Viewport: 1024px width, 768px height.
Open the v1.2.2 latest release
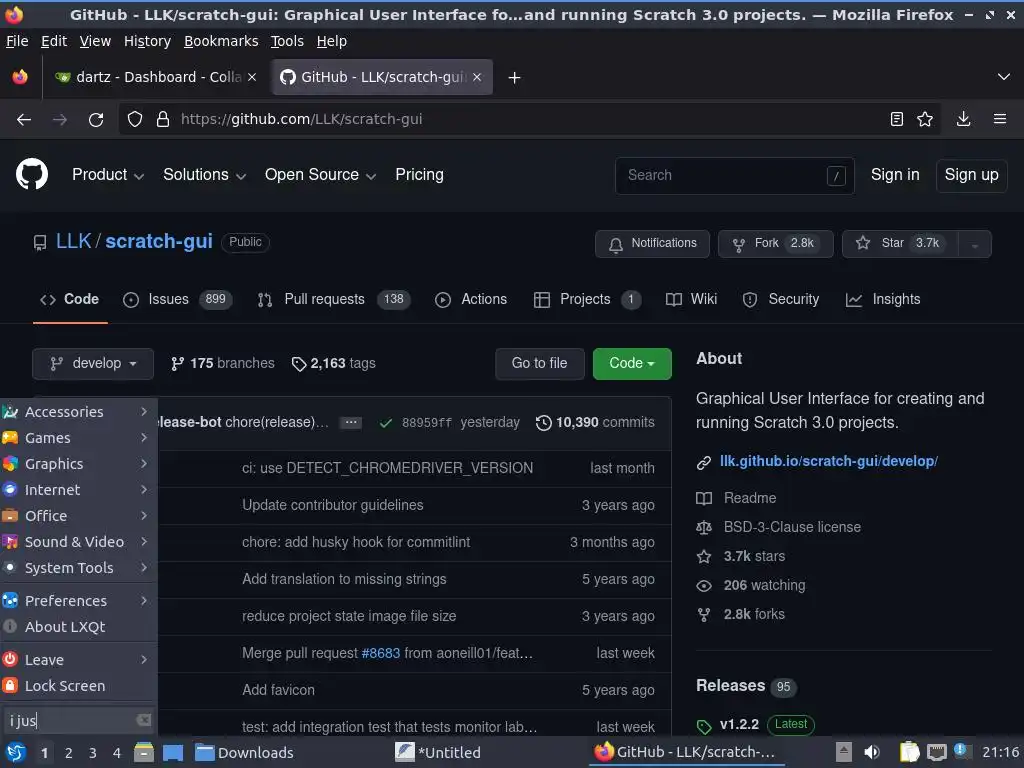click(x=739, y=724)
